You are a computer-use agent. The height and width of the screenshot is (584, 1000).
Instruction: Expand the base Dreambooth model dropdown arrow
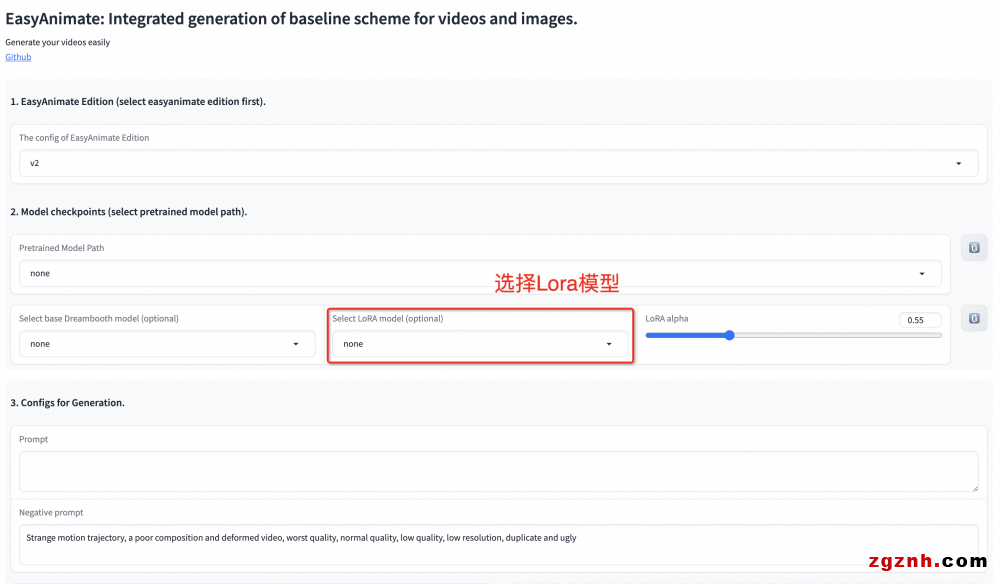296,344
